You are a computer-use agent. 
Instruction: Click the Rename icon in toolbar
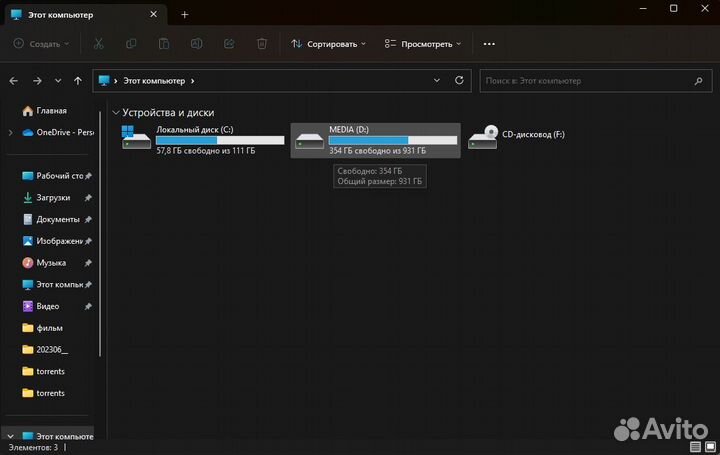197,44
